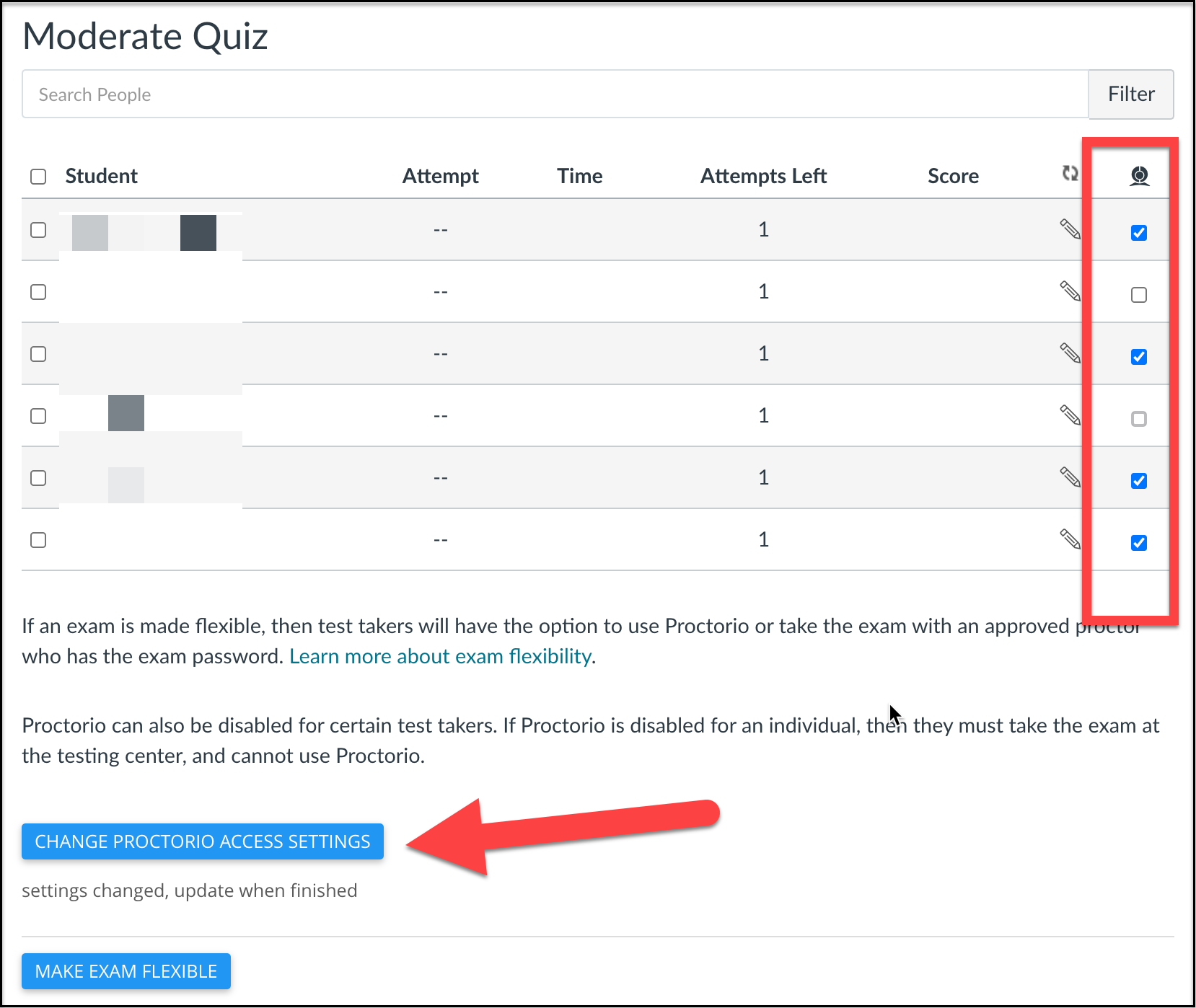Screen dimensions: 1196x1008
Task: Click the pencil edit icon in second row
Action: coord(1070,291)
